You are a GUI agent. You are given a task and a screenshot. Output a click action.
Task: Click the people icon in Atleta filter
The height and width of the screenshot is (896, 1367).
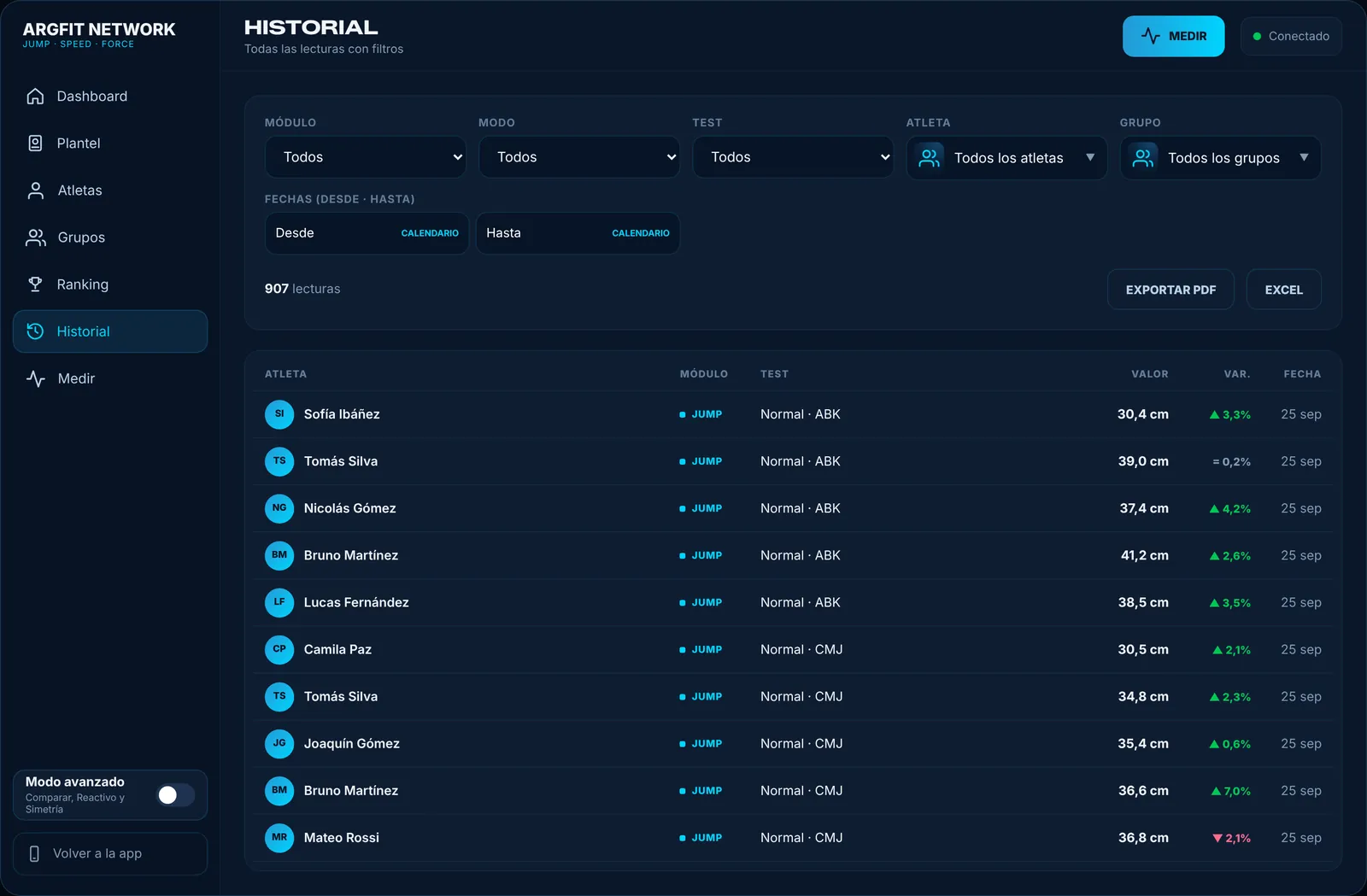point(929,157)
